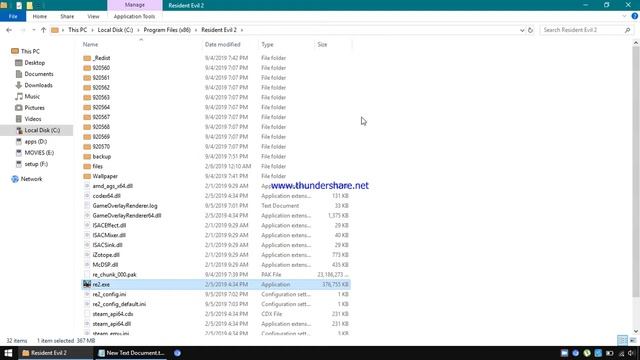Select the 920560 folder icon
The image size is (640, 360).
[87, 68]
